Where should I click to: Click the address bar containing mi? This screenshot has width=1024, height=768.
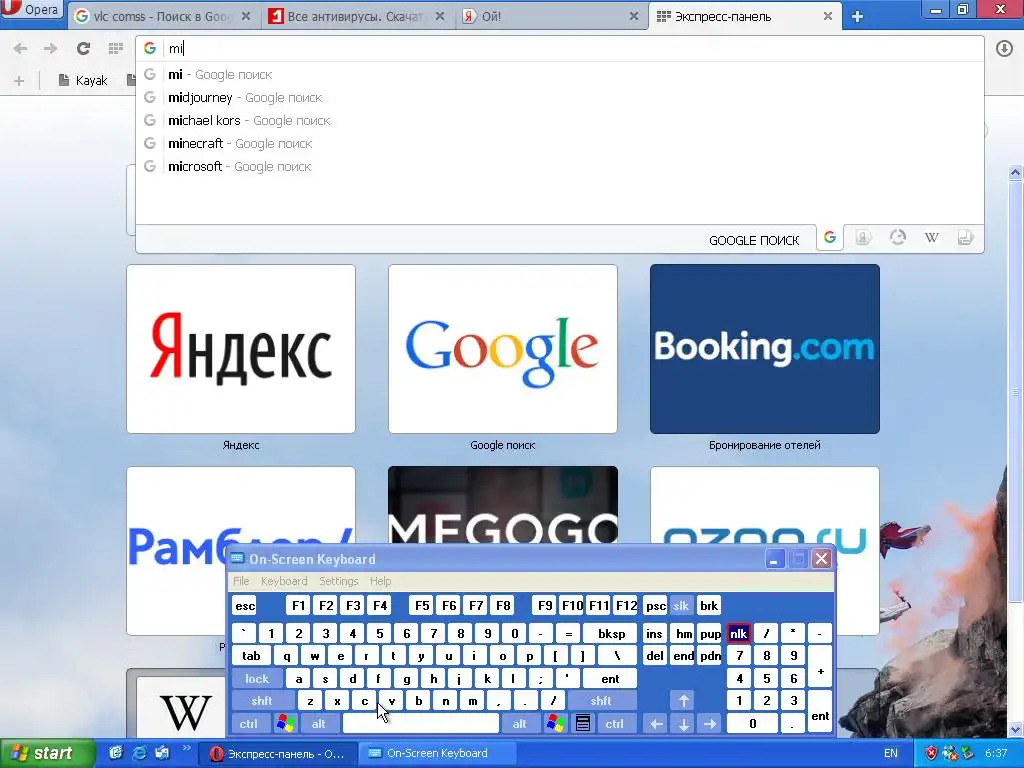coord(560,48)
